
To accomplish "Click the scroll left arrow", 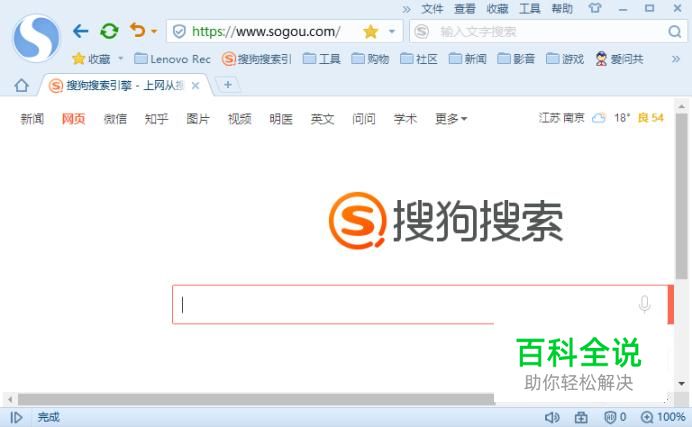I will (x=10, y=400).
